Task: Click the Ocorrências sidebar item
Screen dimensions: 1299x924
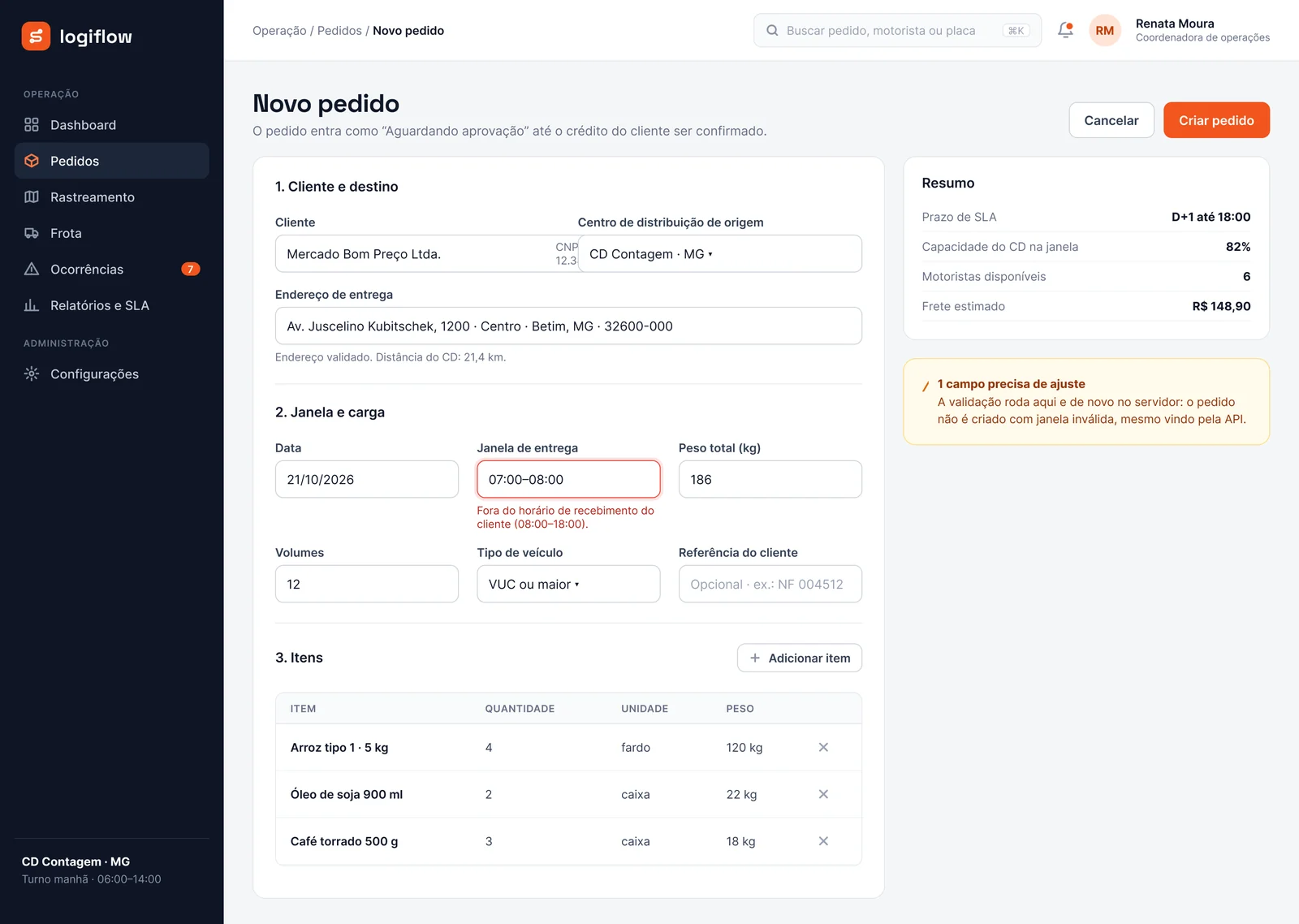Action: (x=112, y=269)
